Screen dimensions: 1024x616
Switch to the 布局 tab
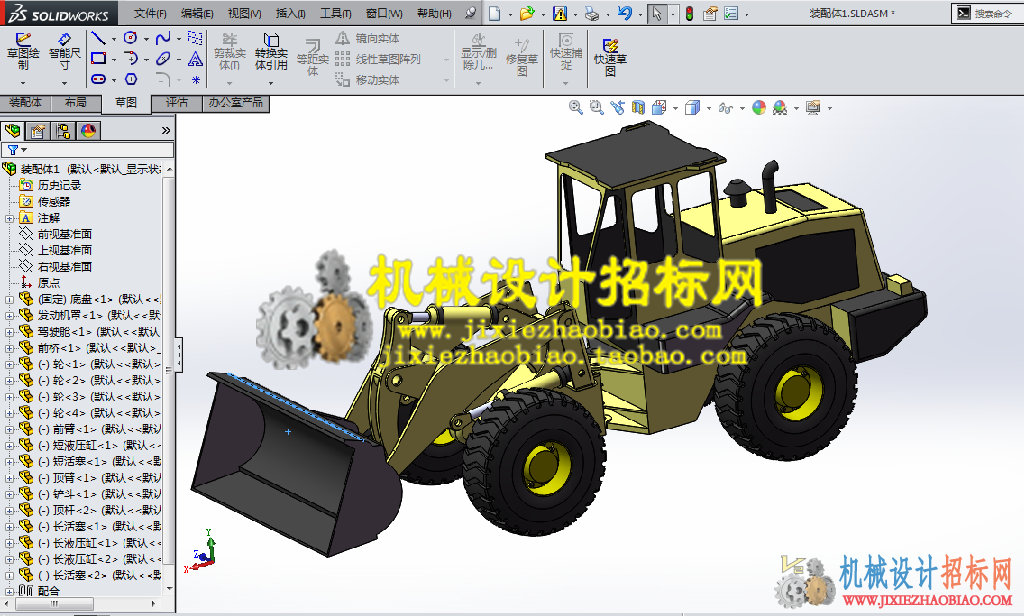(76, 103)
